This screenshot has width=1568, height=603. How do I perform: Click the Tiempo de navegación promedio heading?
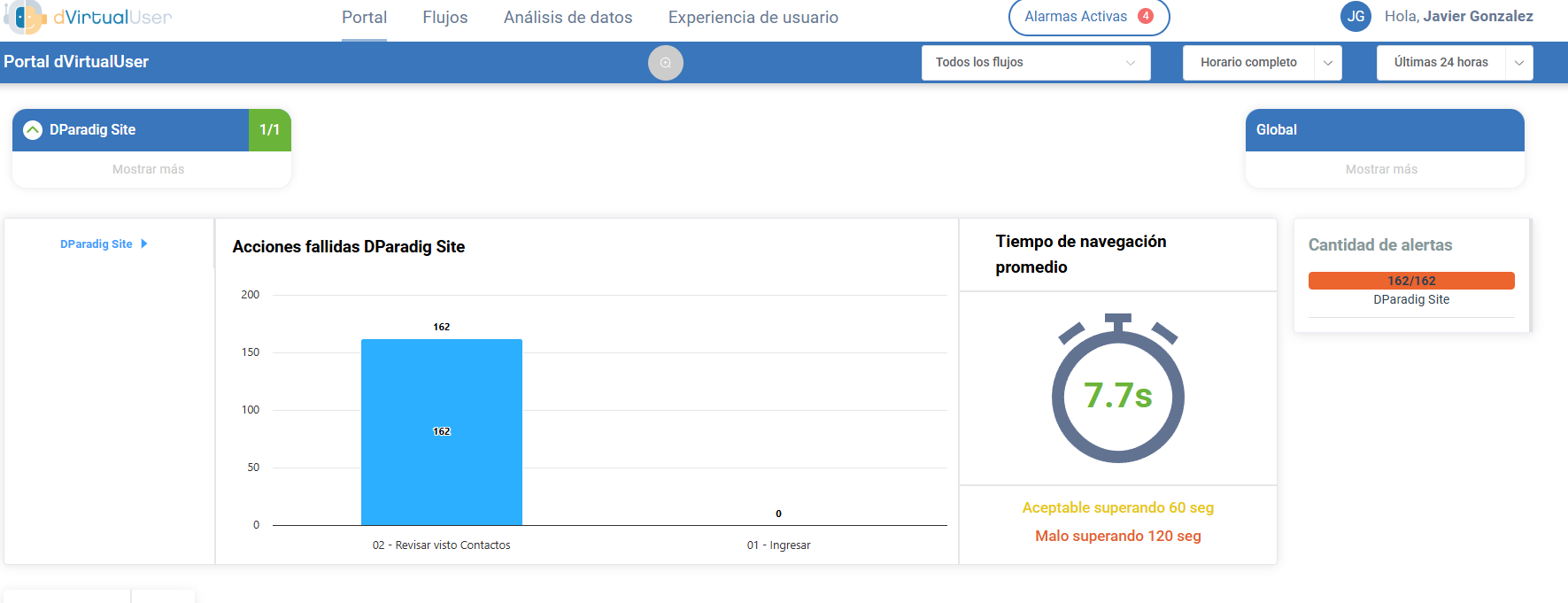coord(1081,254)
